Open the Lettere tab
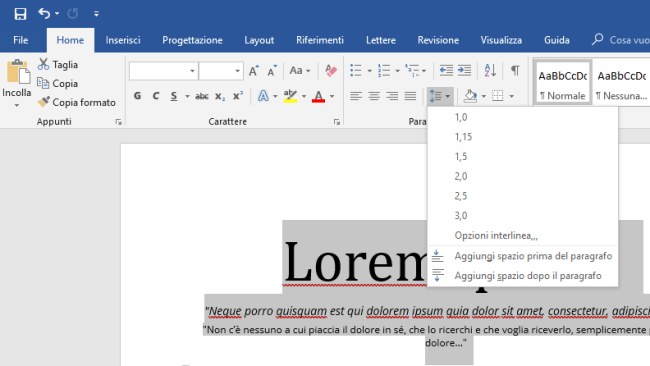This screenshot has width=650, height=366. click(x=381, y=40)
